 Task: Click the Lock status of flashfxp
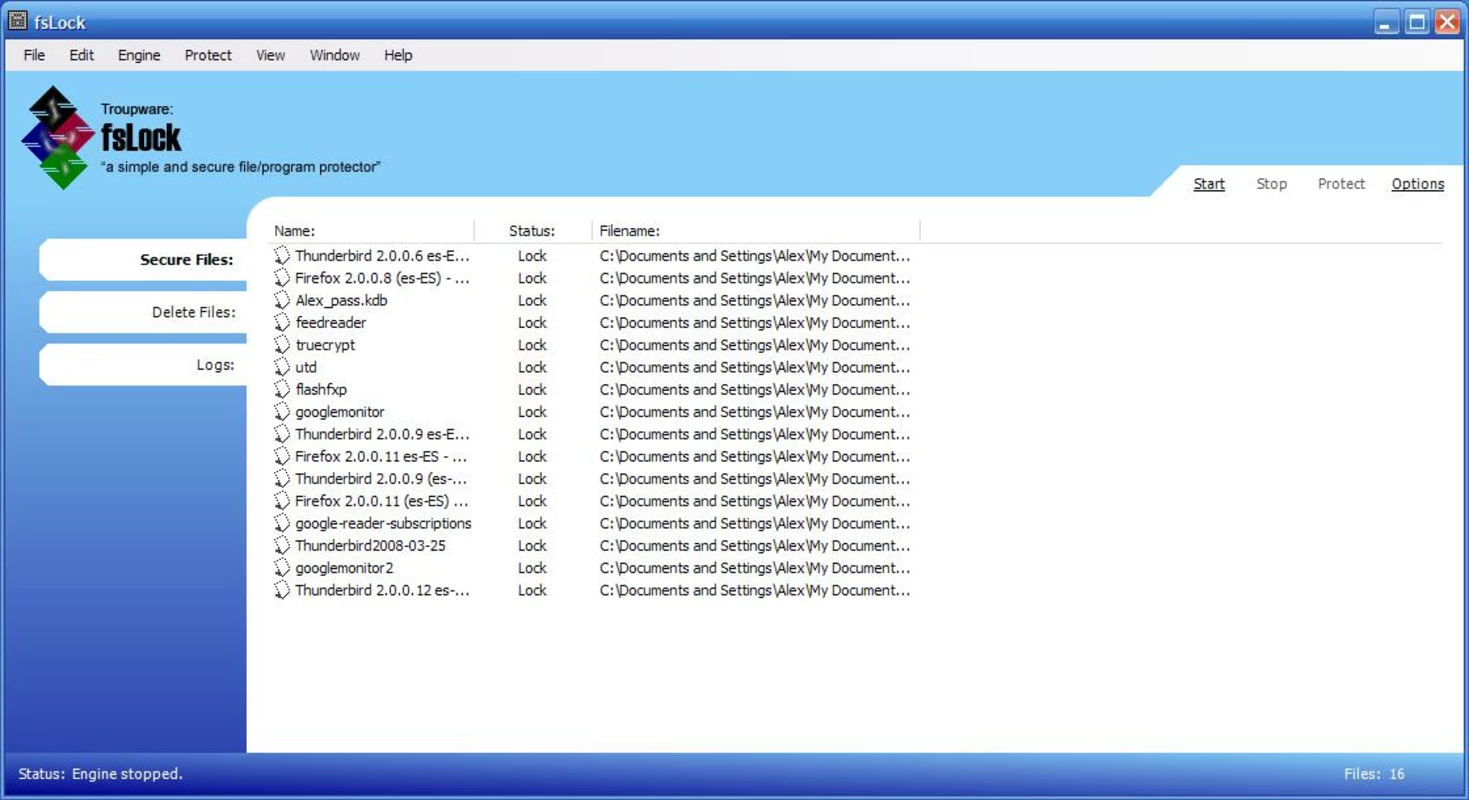tap(532, 390)
